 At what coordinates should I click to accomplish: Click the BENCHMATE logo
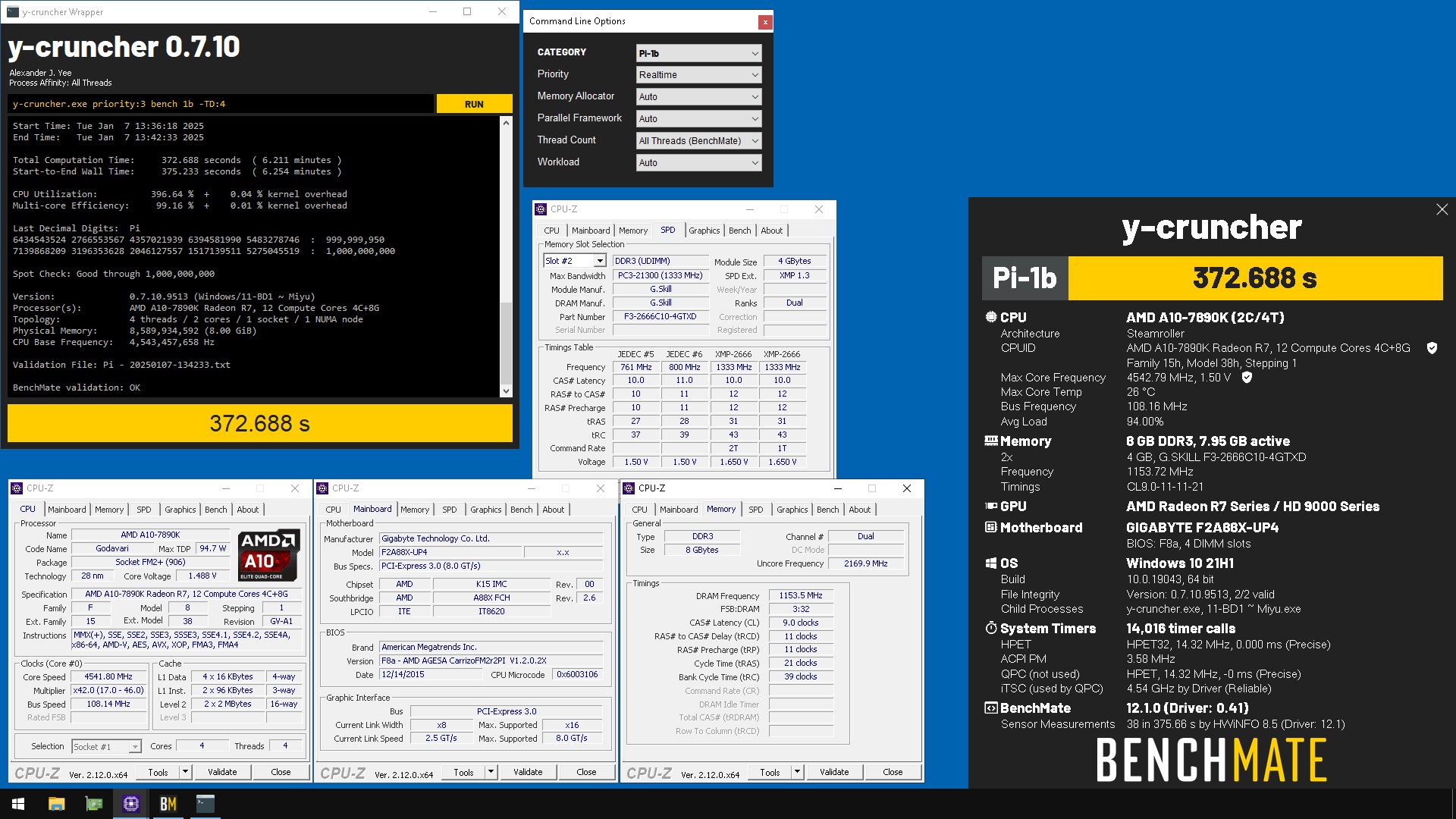(x=1211, y=761)
